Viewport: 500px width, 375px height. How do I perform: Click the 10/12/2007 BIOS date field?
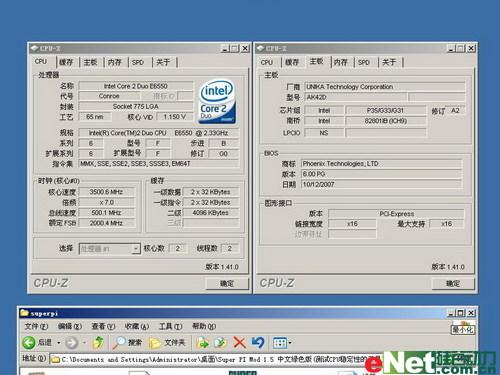coord(382,184)
